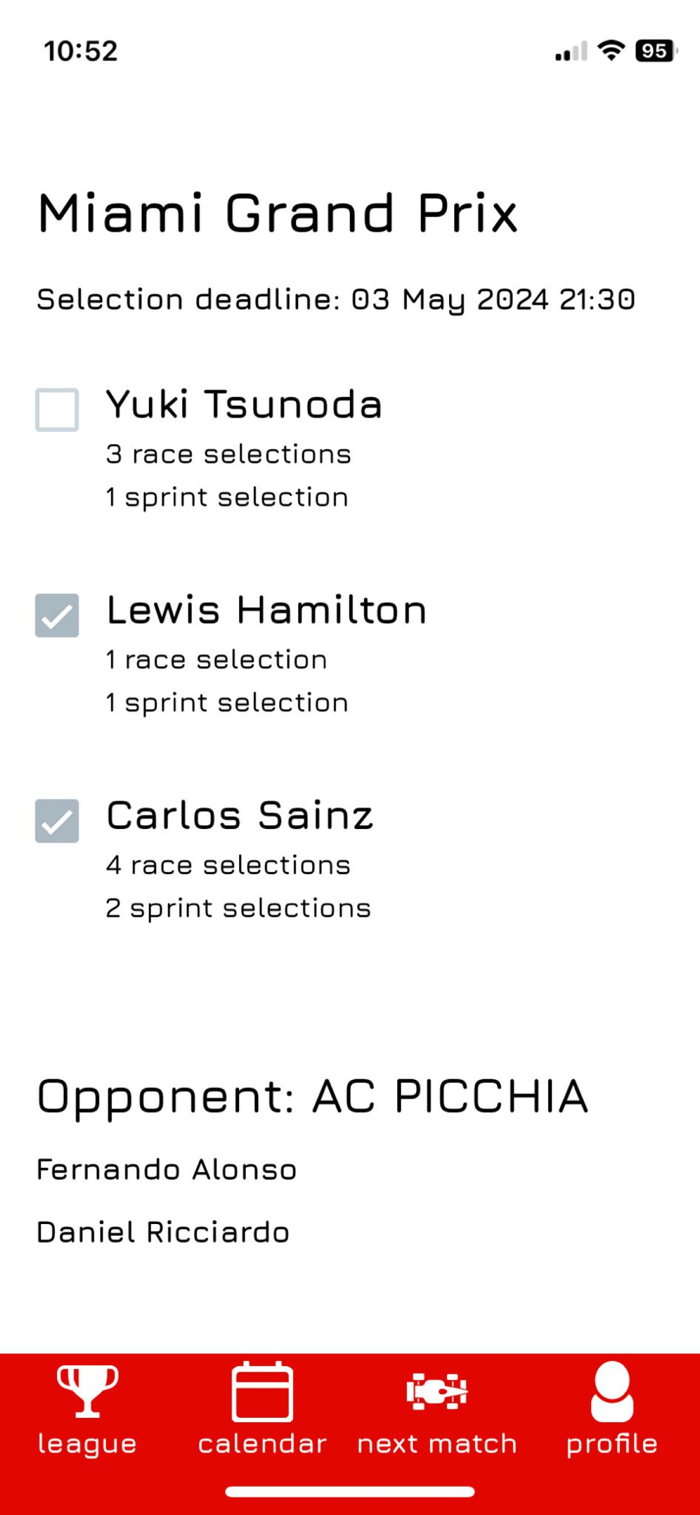Tap the cellular signal bars icon
Screen dimensions: 700x1515
point(571,52)
